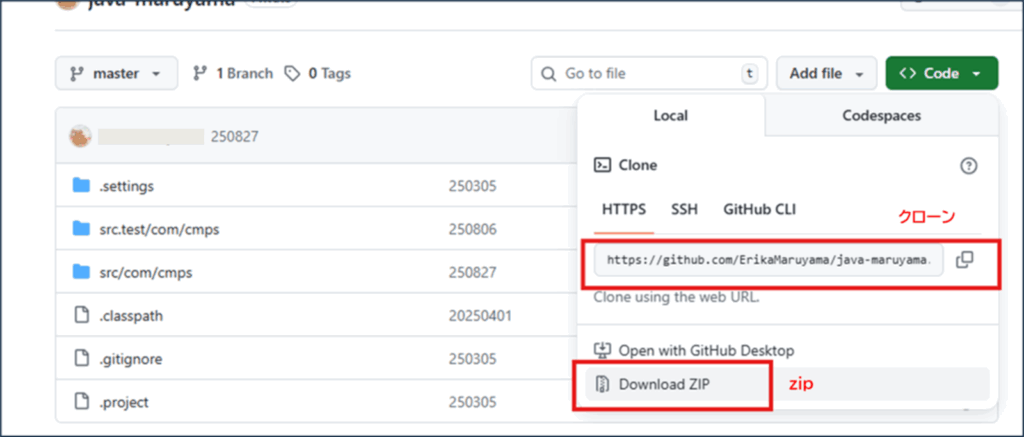The height and width of the screenshot is (437, 1024).
Task: Select the HTTPS clone tab
Action: 624,210
